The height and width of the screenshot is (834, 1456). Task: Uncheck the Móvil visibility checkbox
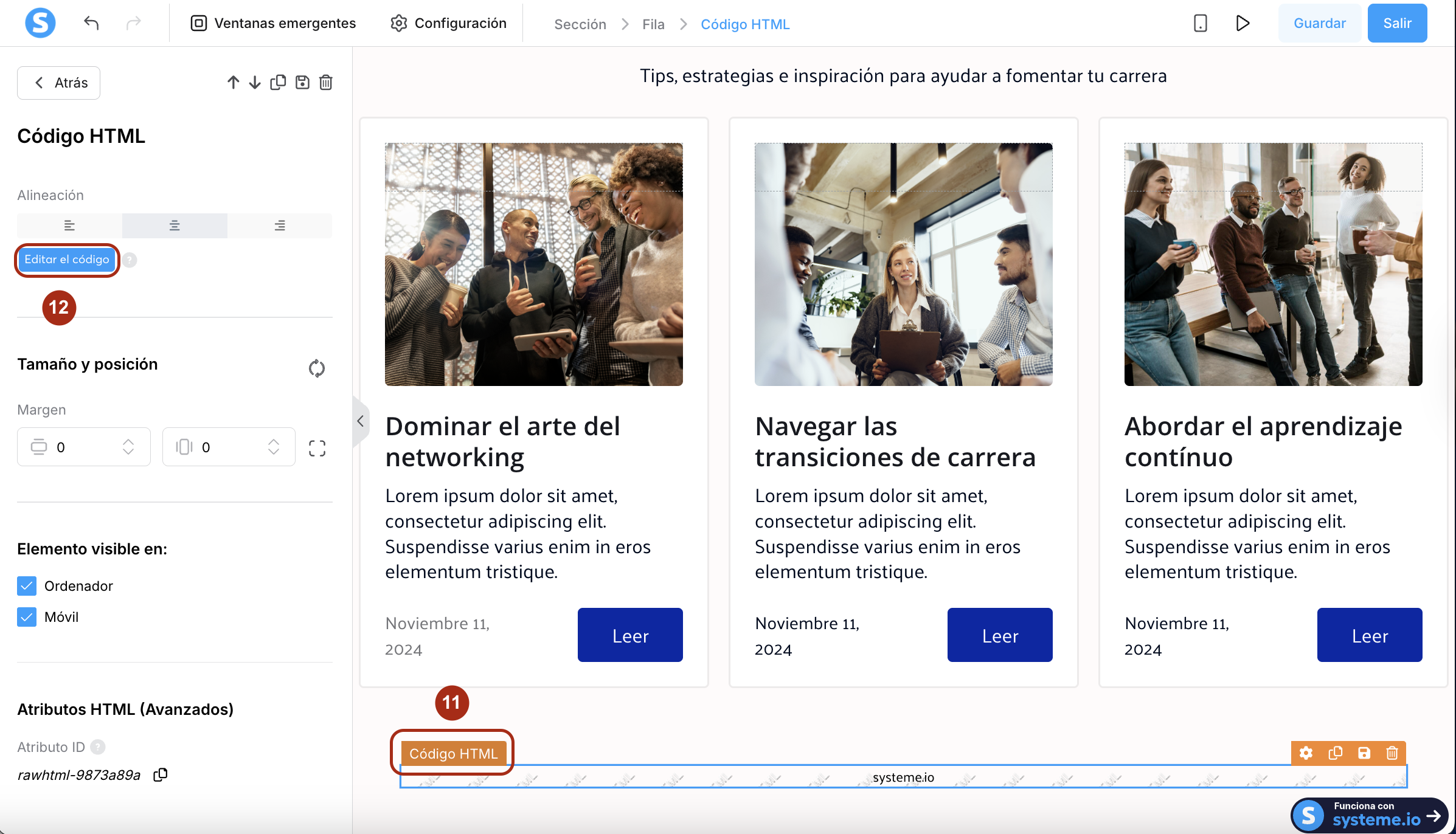pyautogui.click(x=27, y=617)
